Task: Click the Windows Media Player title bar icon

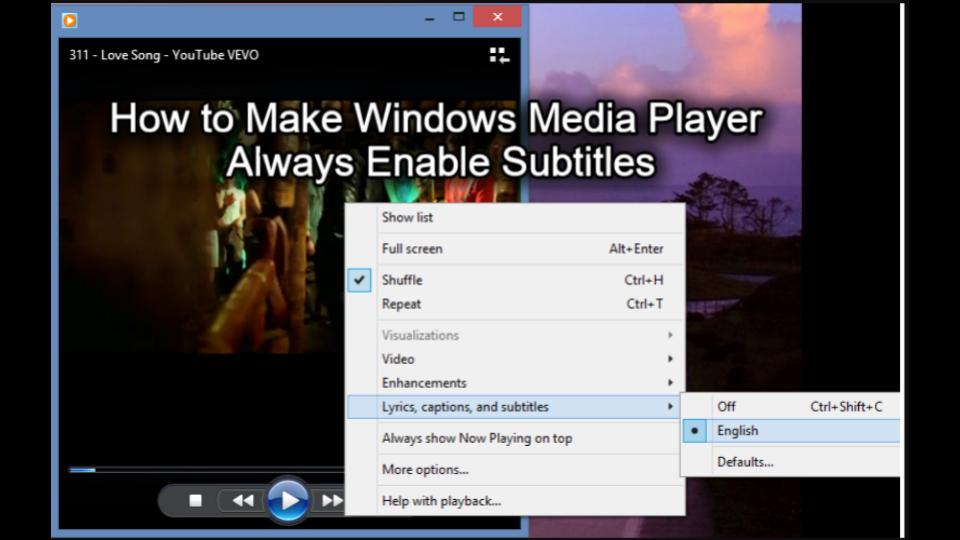Action: pyautogui.click(x=70, y=19)
